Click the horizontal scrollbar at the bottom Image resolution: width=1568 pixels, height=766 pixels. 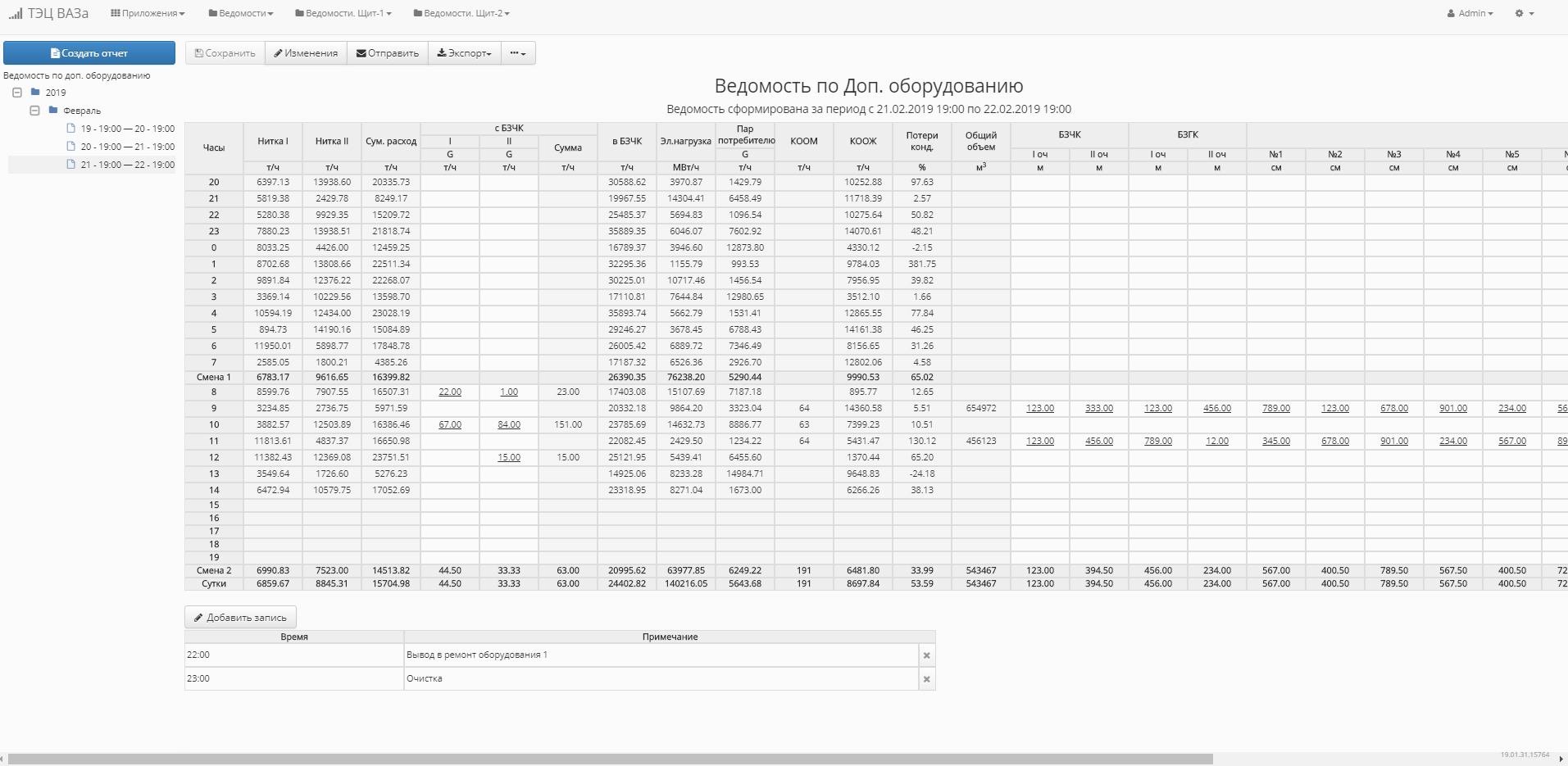(x=611, y=759)
